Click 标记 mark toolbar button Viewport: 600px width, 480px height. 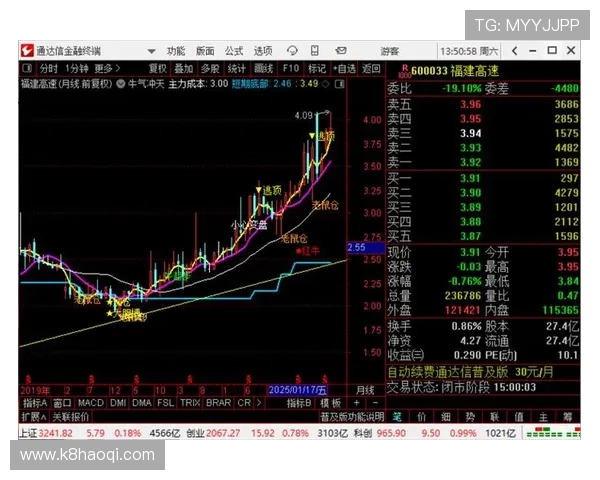tap(317, 69)
